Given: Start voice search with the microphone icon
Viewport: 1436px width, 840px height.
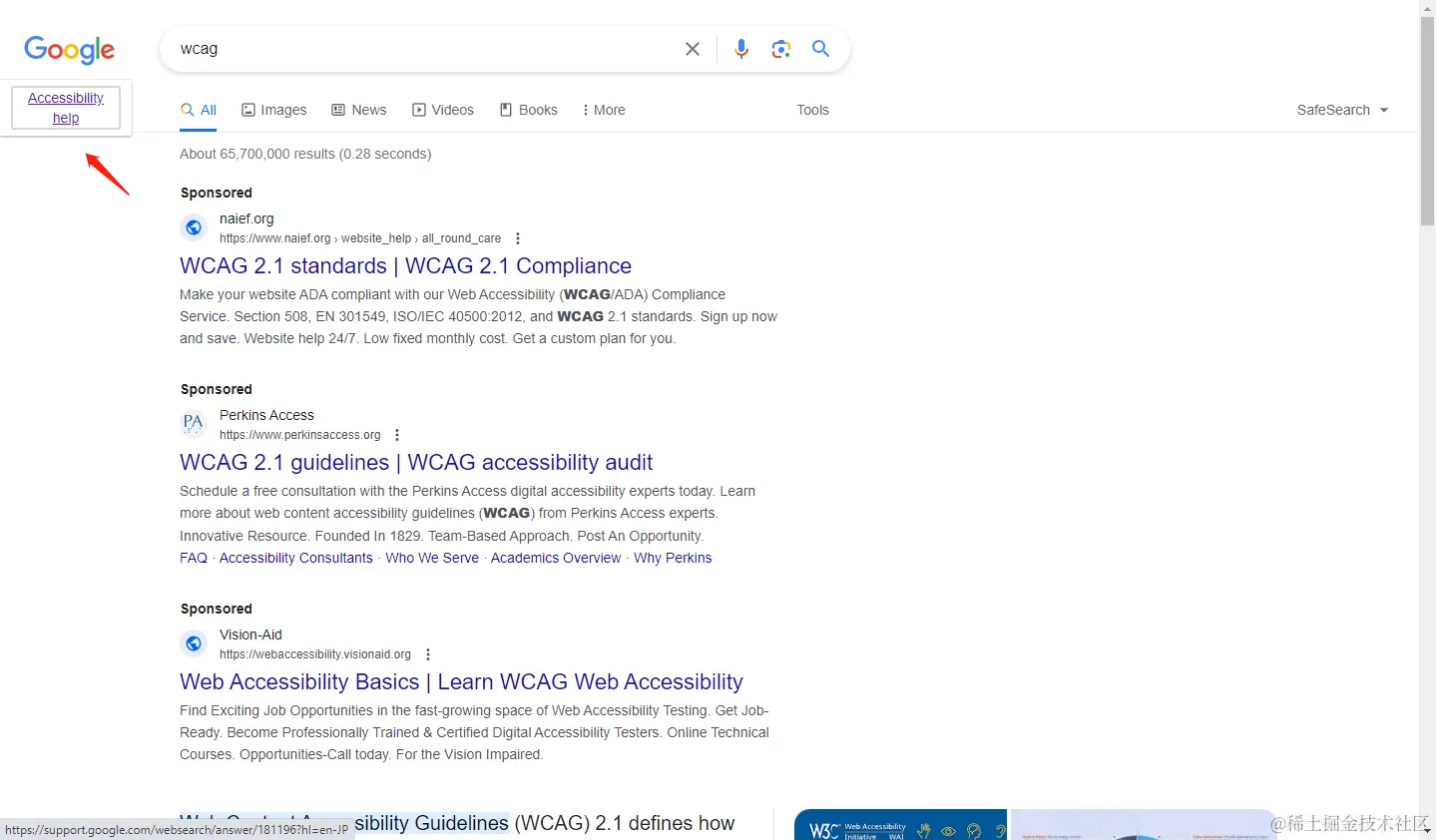Looking at the screenshot, I should point(741,49).
